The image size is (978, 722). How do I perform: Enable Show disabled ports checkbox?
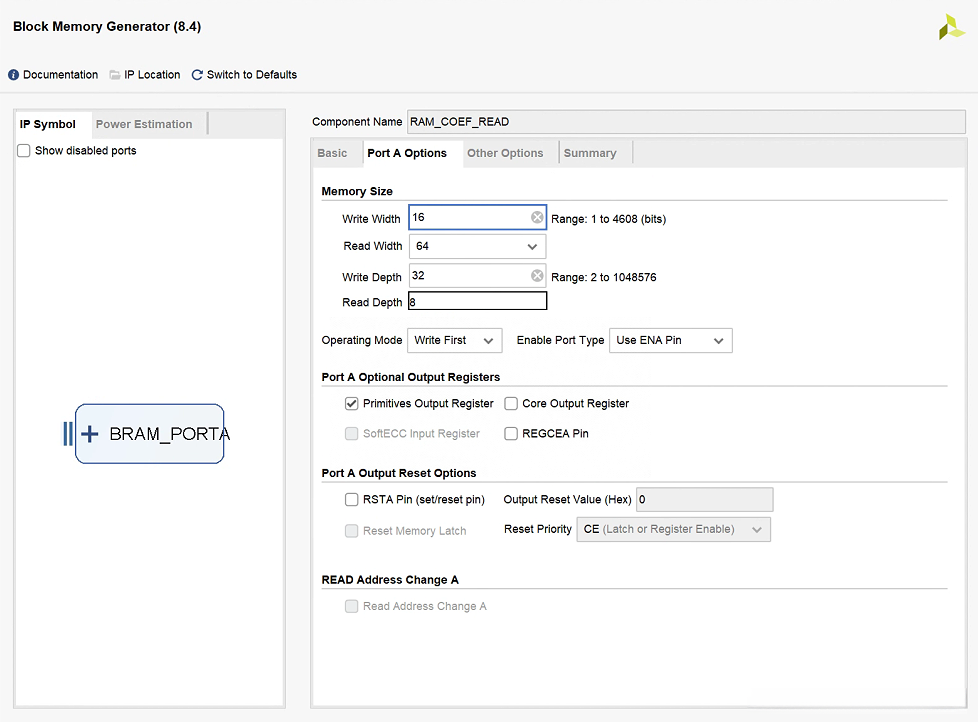(x=24, y=151)
